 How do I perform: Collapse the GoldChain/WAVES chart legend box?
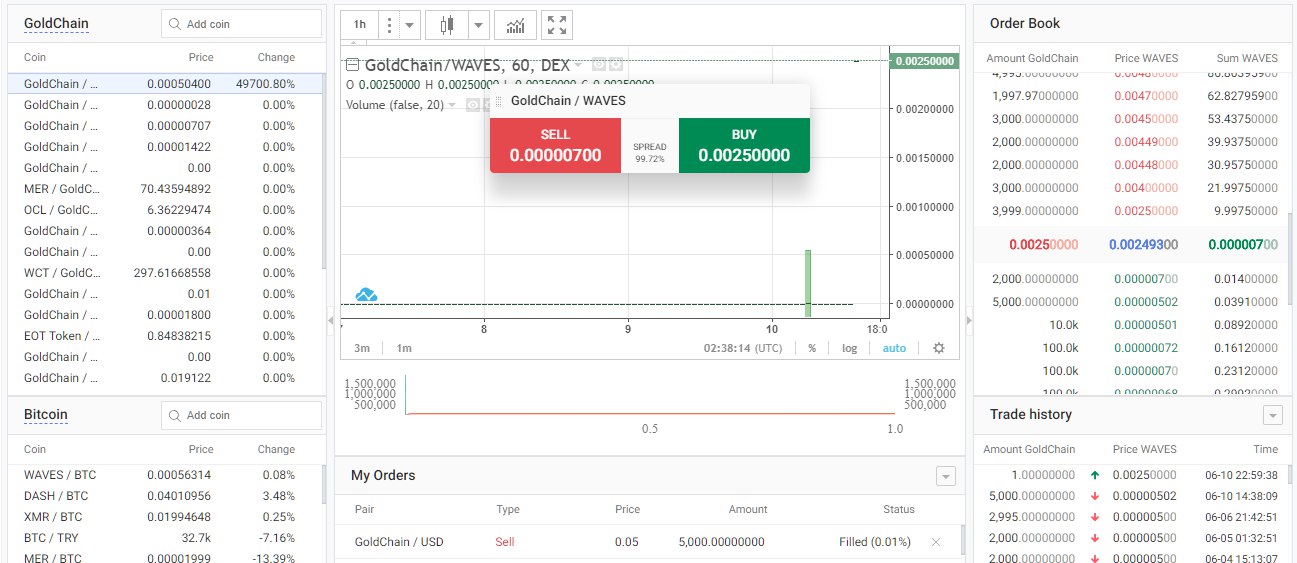352,66
